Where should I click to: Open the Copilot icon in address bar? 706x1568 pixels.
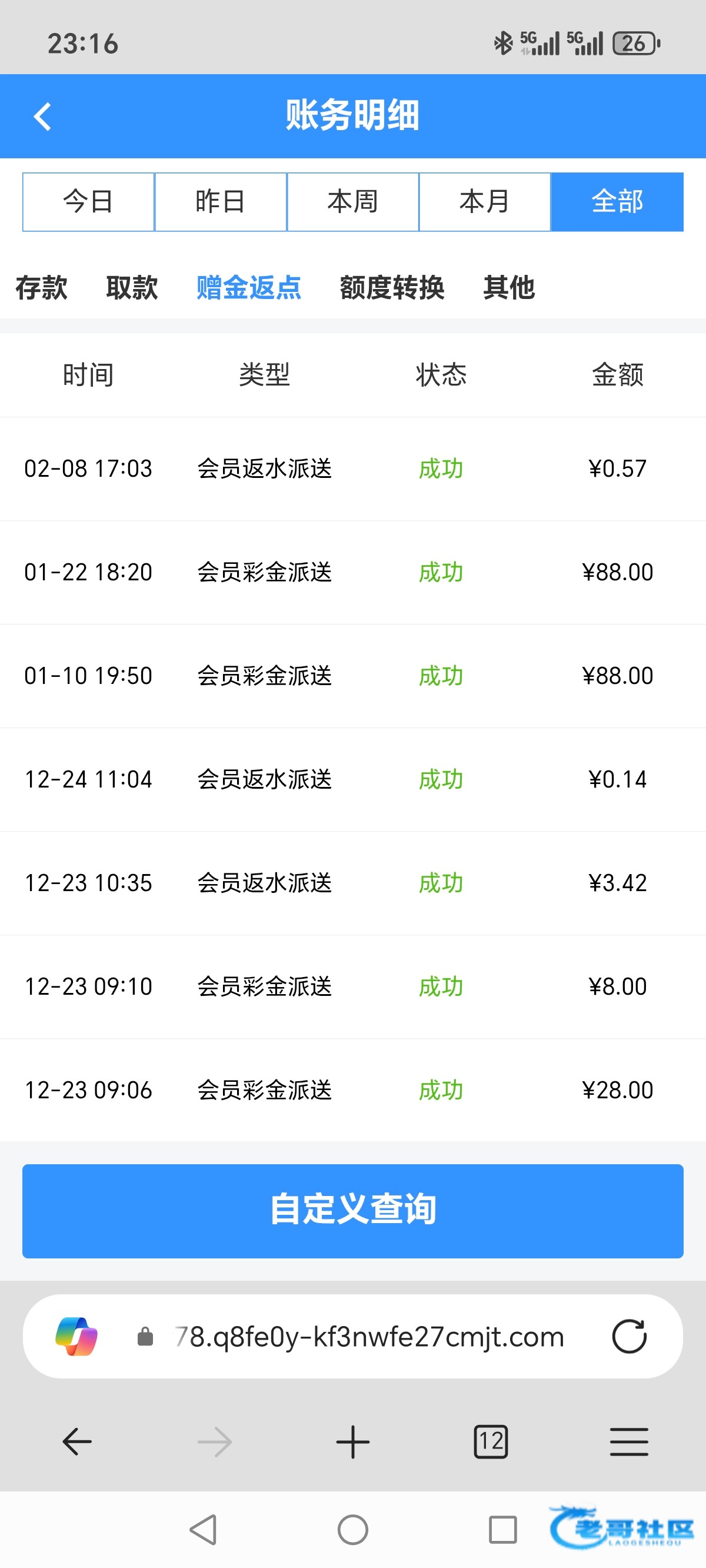tap(76, 1336)
